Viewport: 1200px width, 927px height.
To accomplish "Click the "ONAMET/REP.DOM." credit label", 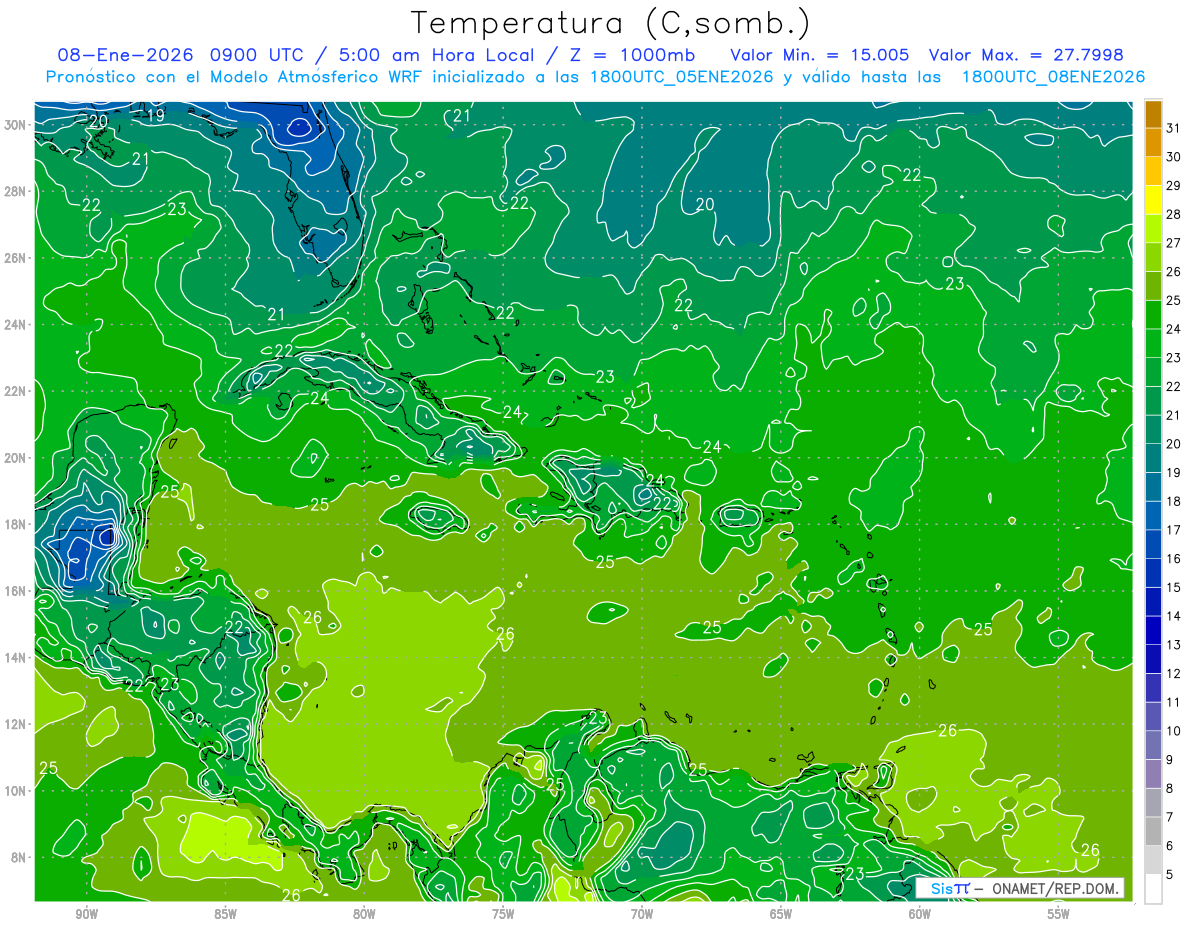I will pyautogui.click(x=1053, y=888).
